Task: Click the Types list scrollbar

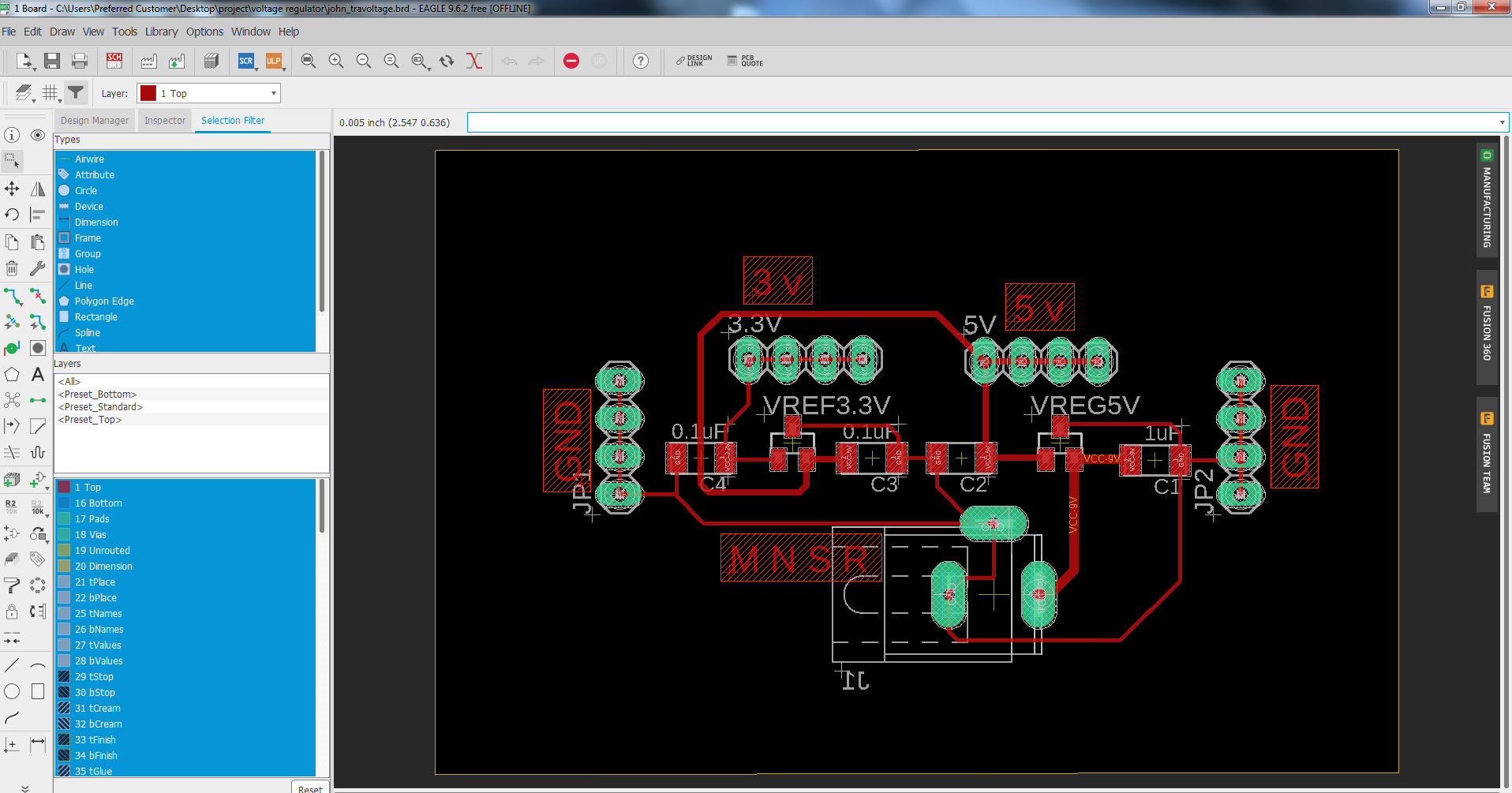Action: click(322, 231)
